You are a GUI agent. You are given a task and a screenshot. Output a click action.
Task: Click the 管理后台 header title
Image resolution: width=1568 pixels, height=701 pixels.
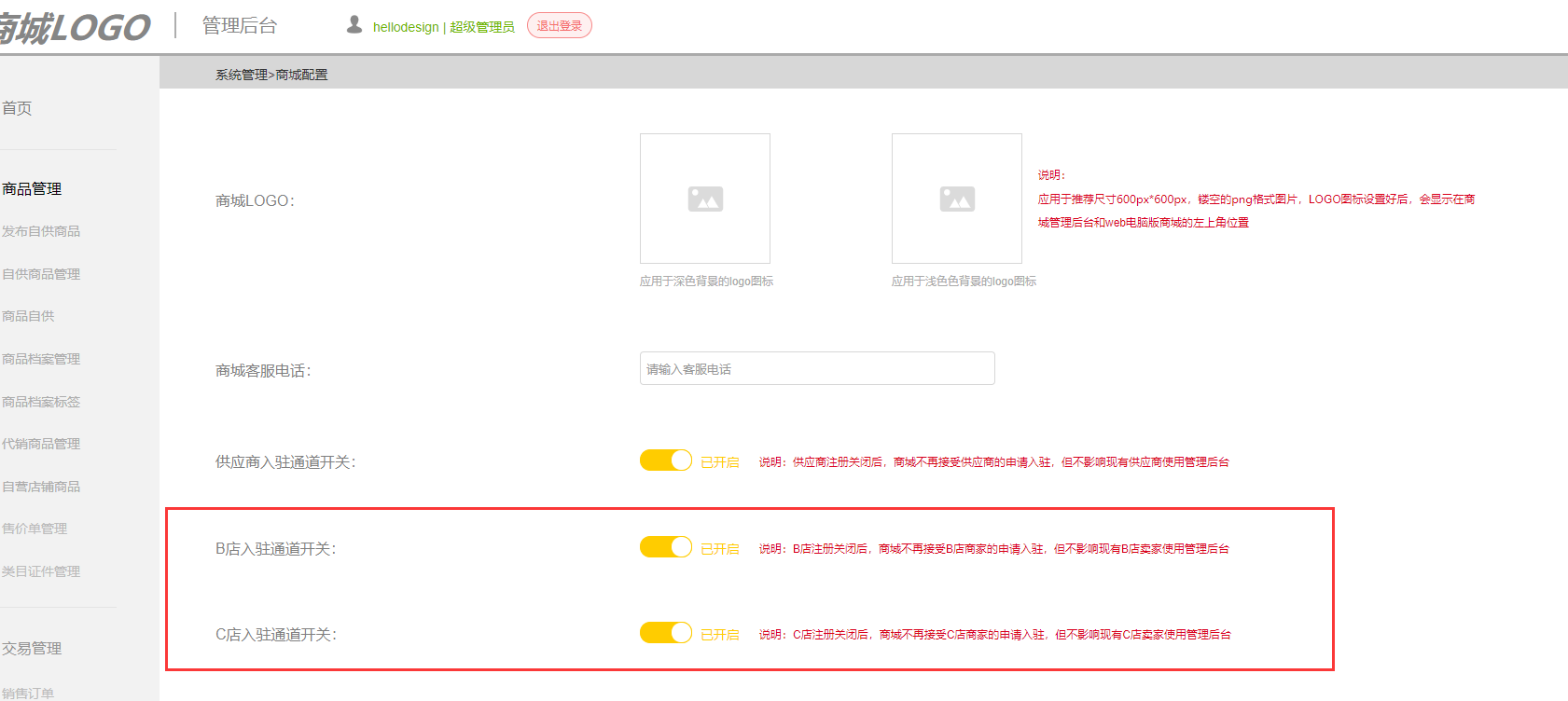[240, 26]
